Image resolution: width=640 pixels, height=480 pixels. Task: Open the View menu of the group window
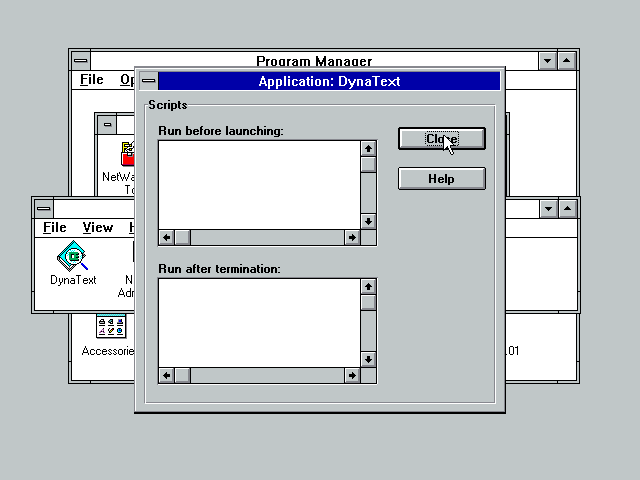coord(98,227)
